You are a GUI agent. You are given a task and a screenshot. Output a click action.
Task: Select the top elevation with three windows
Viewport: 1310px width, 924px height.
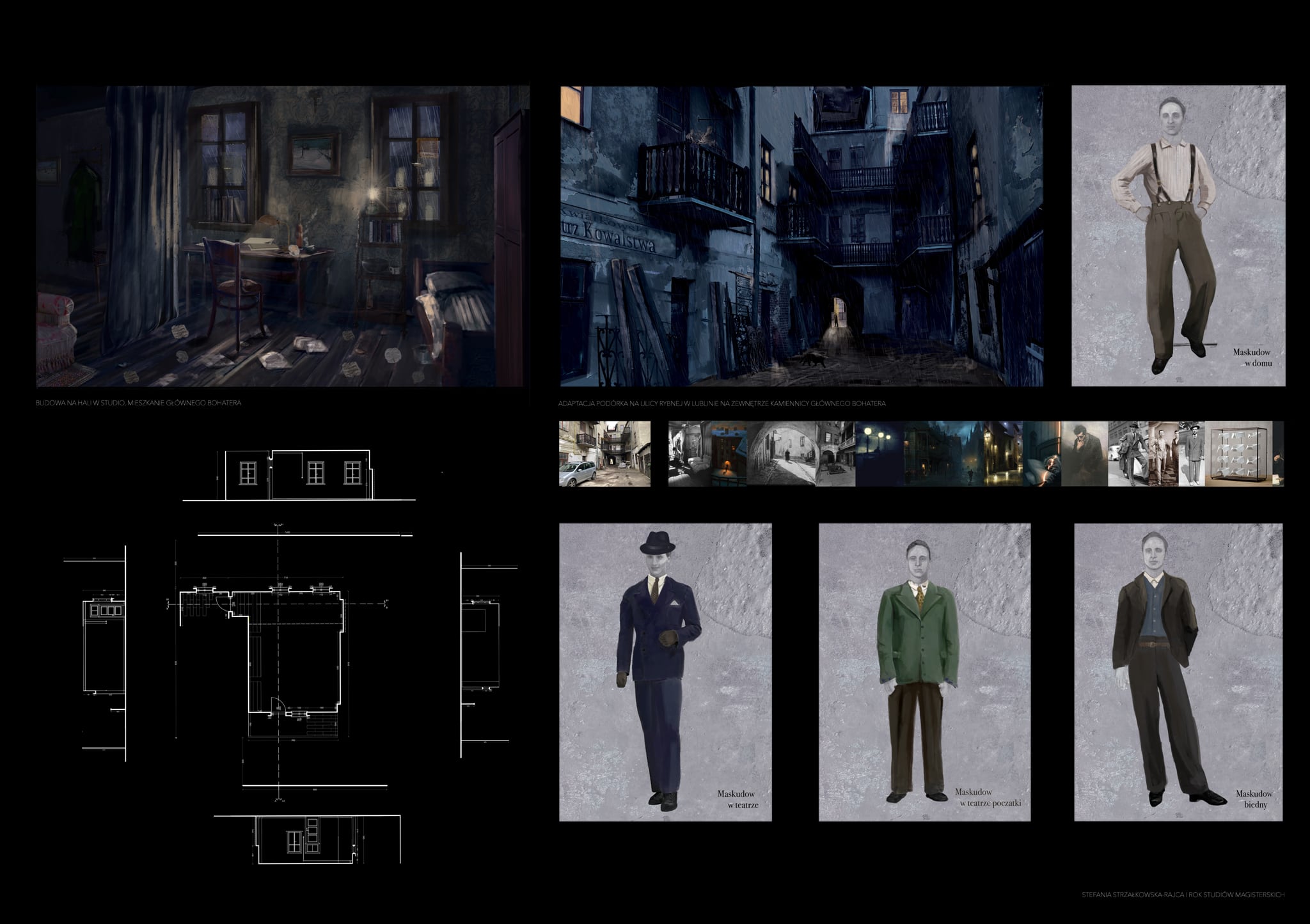coord(299,474)
